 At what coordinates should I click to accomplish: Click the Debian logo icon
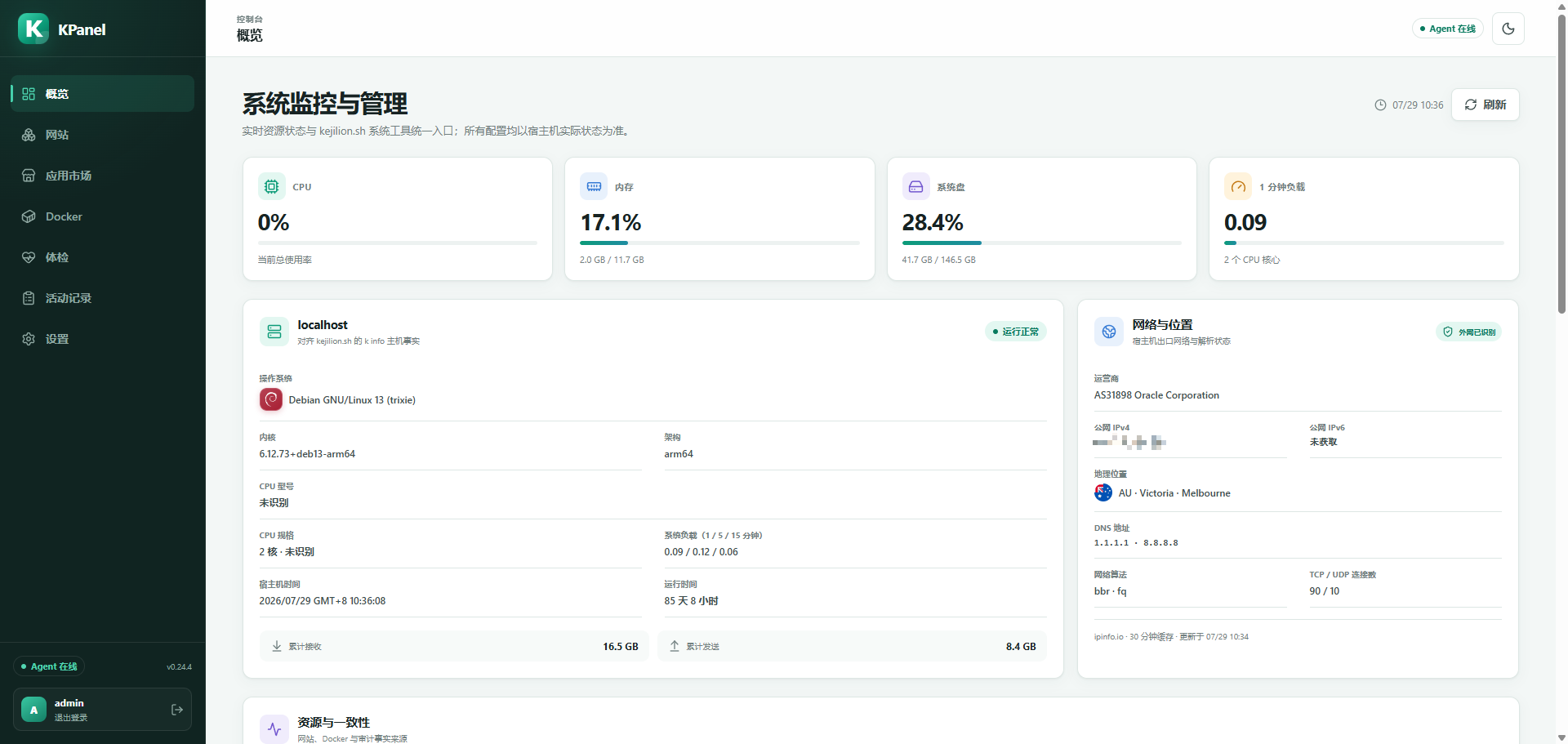271,399
